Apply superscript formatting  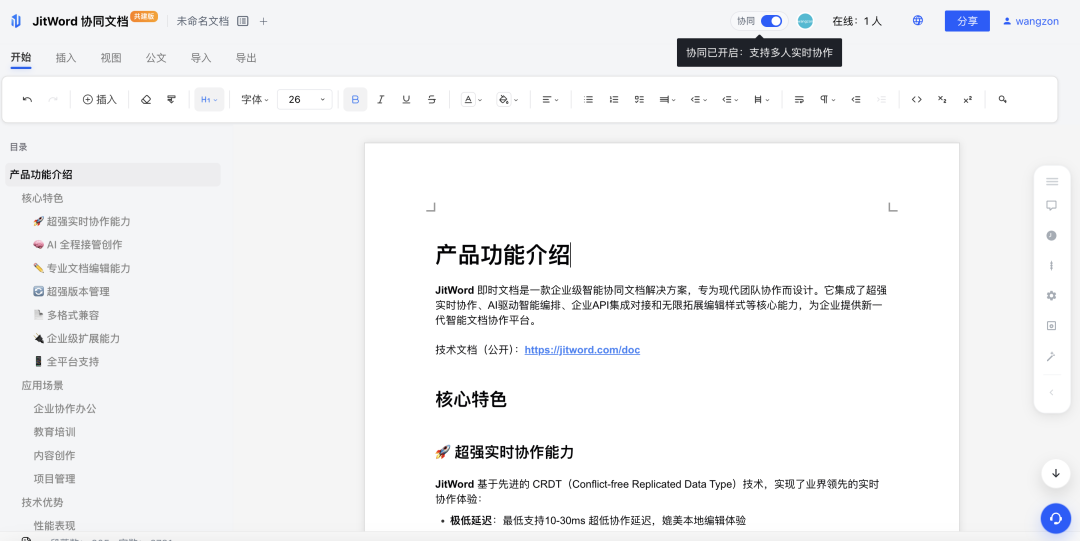(x=968, y=99)
